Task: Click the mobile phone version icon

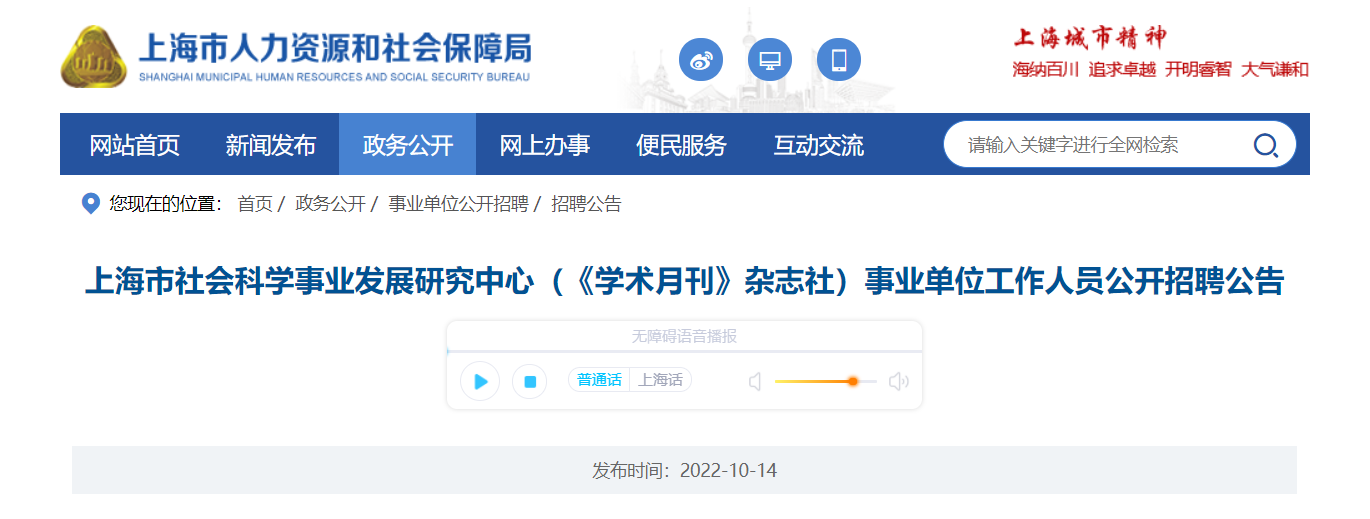Action: (838, 60)
